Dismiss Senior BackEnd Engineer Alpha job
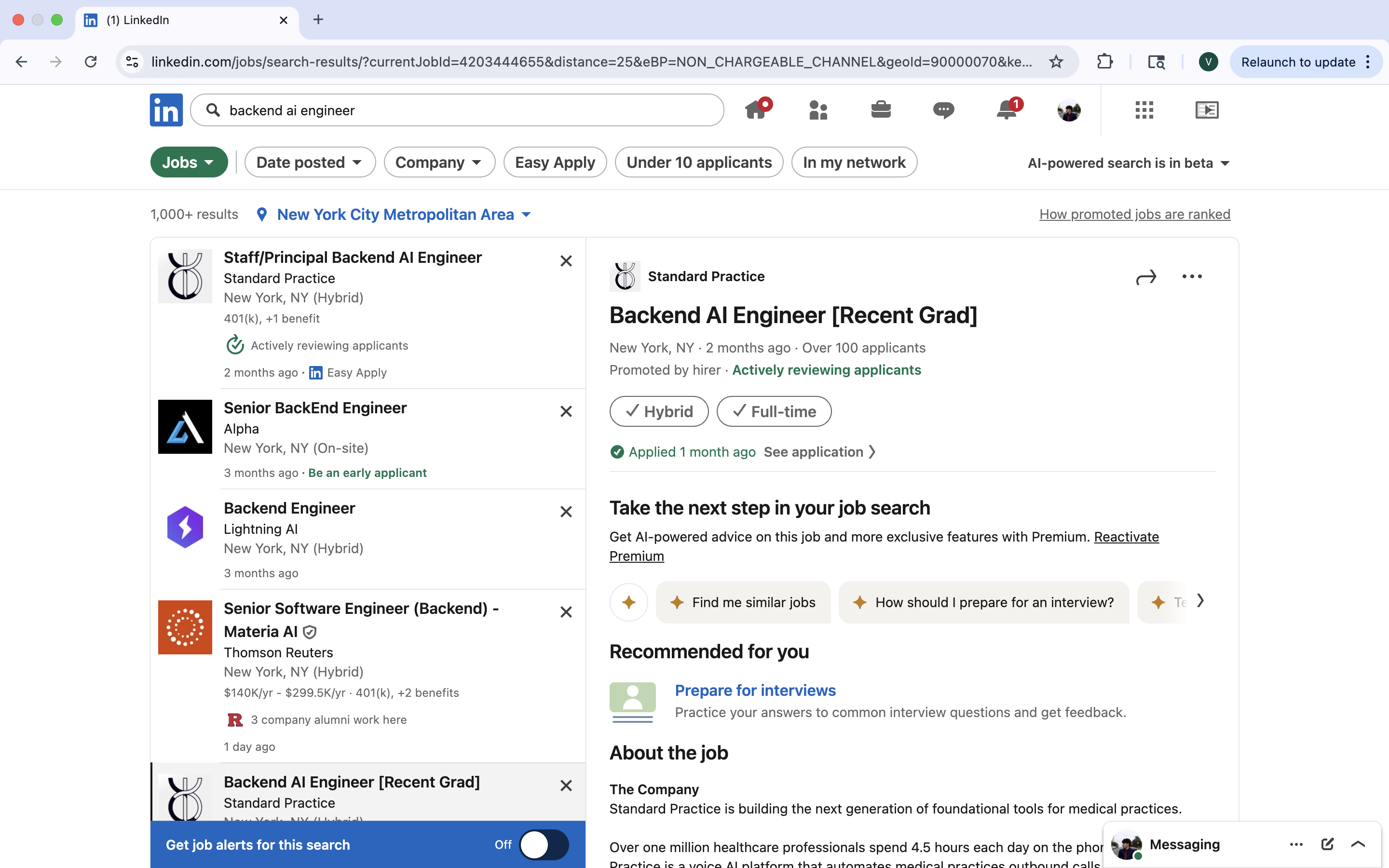The height and width of the screenshot is (868, 1389). point(566,412)
